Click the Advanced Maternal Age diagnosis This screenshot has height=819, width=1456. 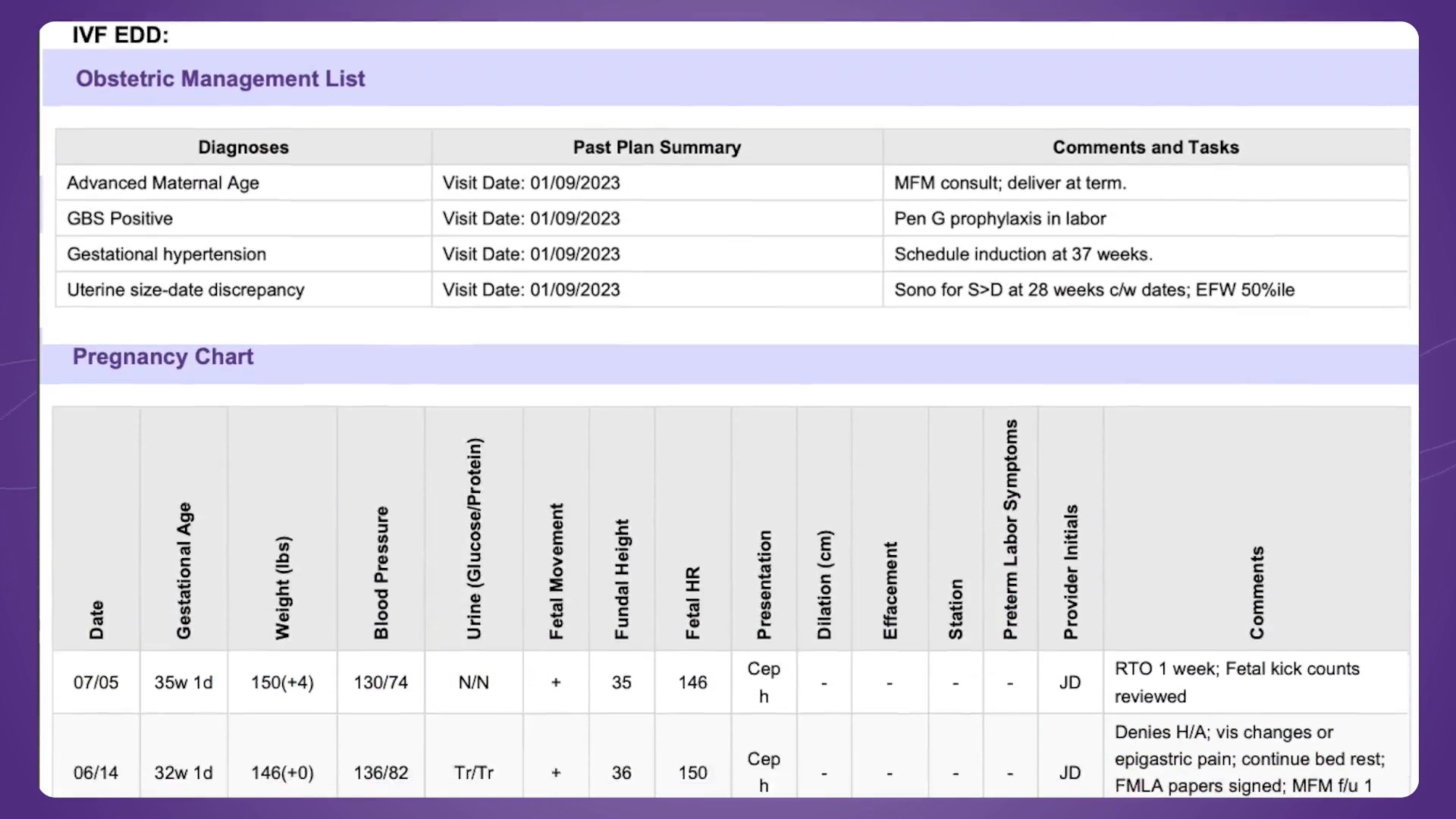pyautogui.click(x=162, y=183)
